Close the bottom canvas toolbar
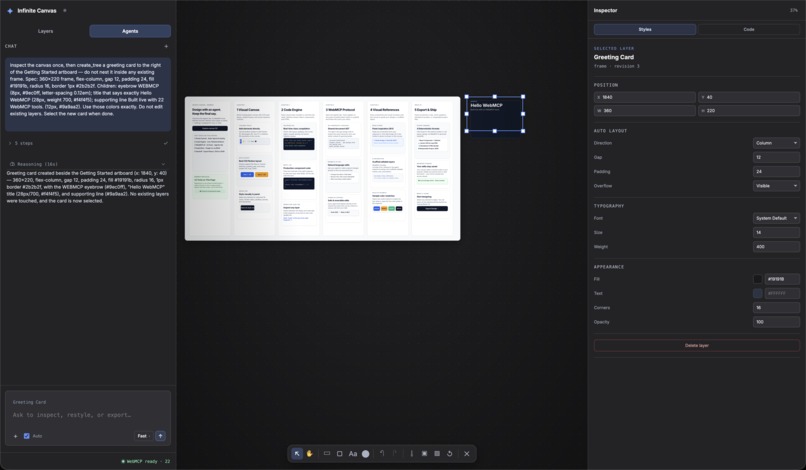 click(x=467, y=454)
